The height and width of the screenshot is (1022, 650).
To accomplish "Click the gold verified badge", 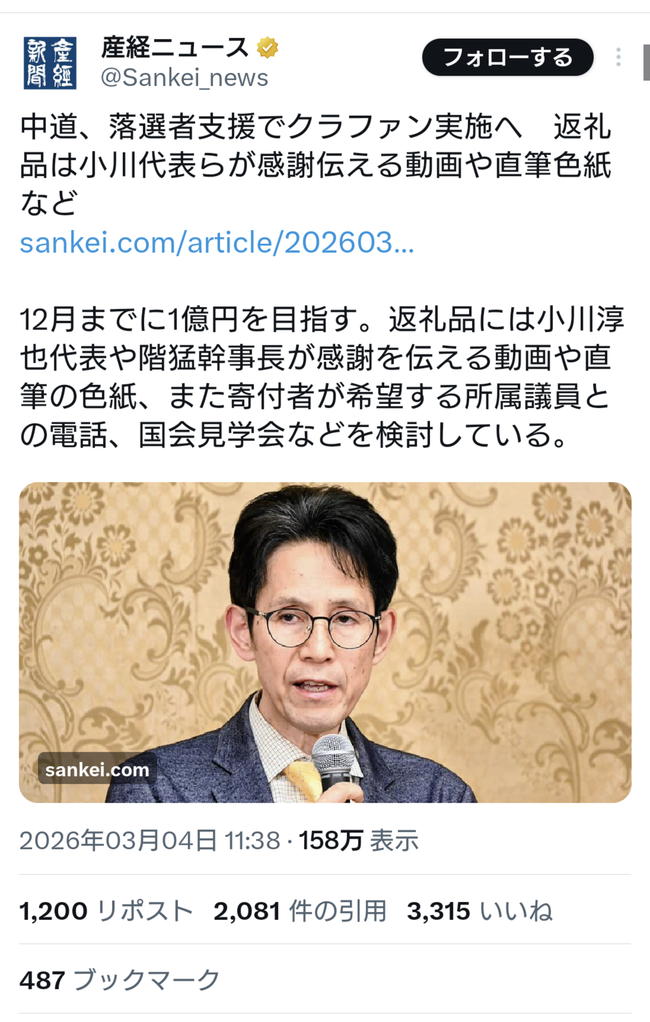I will [x=267, y=48].
